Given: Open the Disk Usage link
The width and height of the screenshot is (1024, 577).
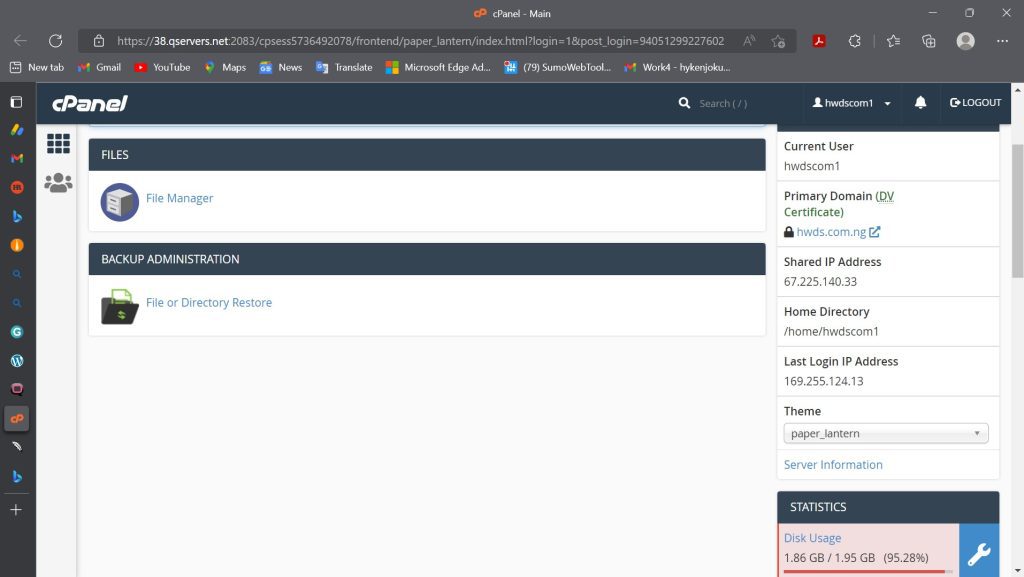Looking at the screenshot, I should click(812, 538).
